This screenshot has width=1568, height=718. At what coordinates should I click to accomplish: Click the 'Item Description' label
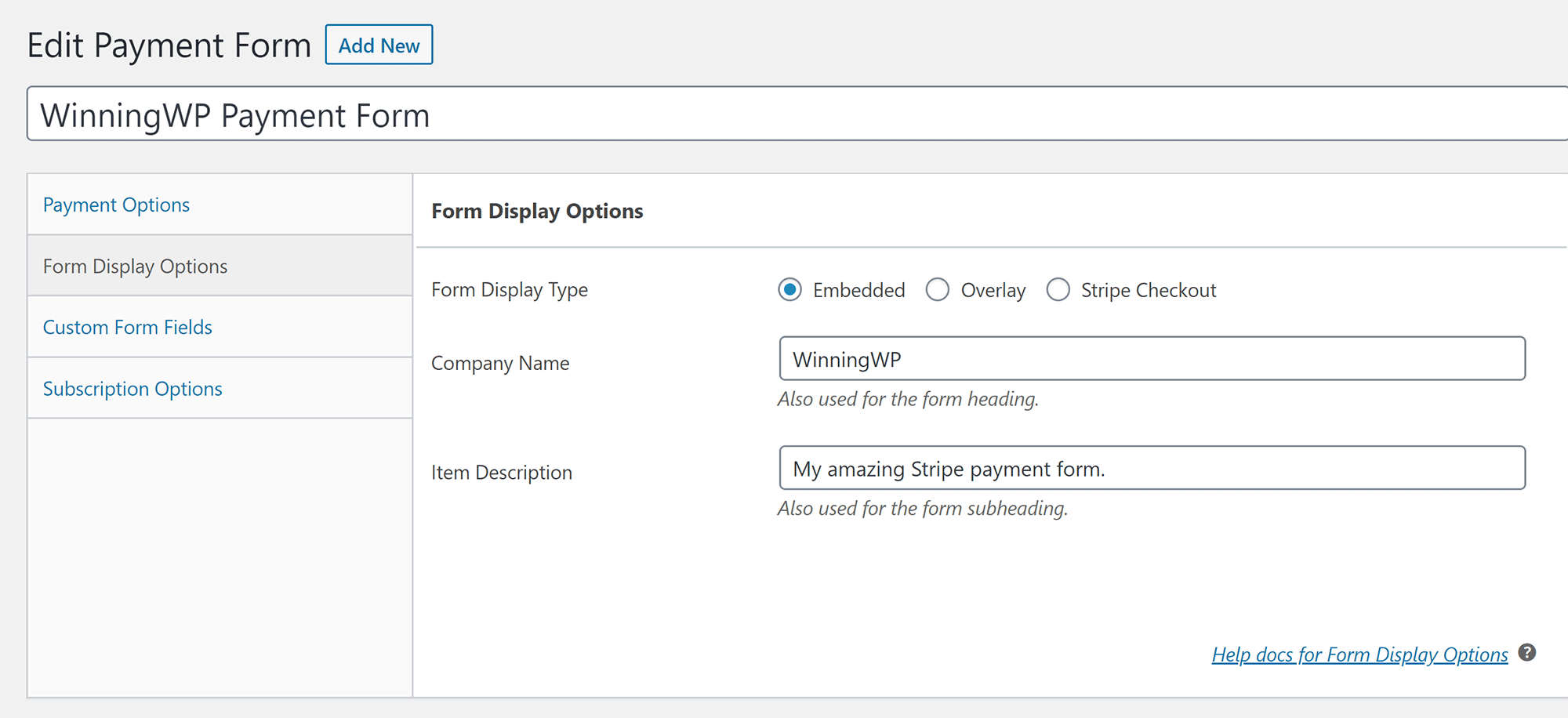pyautogui.click(x=502, y=473)
